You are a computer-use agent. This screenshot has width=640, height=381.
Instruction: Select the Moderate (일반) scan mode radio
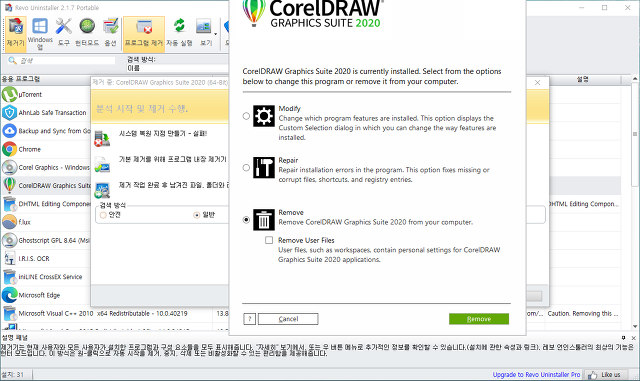tap(197, 215)
